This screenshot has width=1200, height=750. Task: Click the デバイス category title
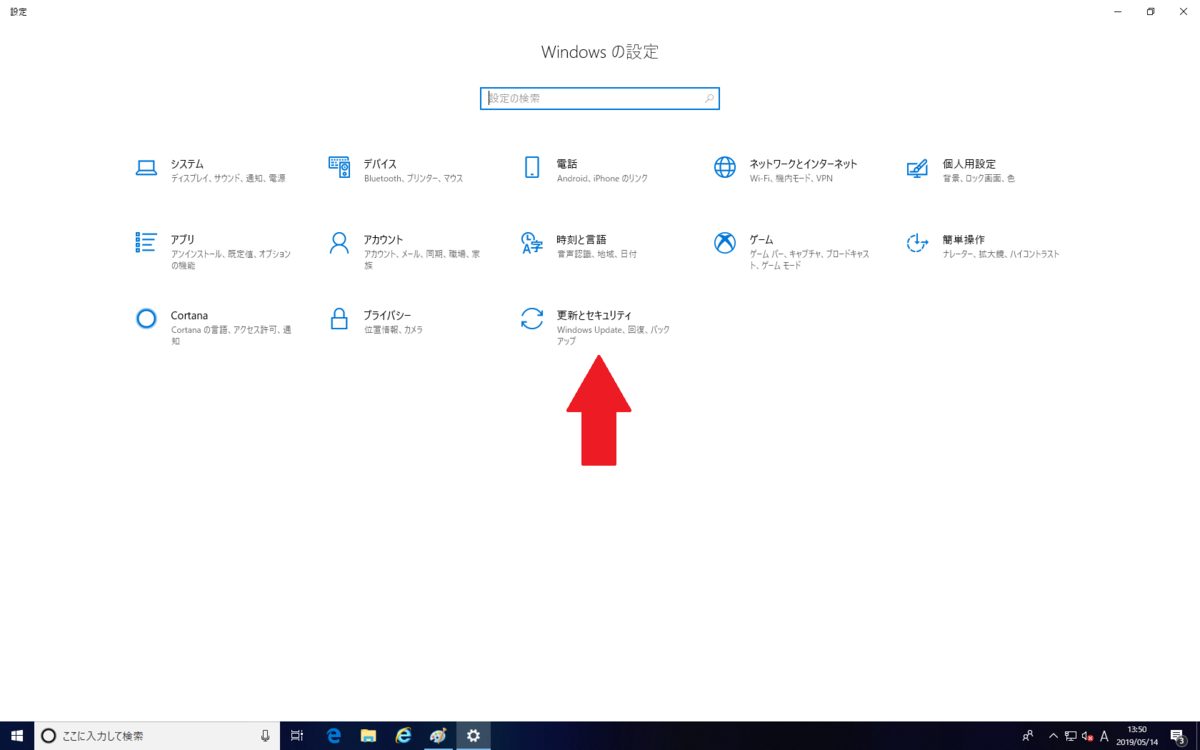coord(380,164)
